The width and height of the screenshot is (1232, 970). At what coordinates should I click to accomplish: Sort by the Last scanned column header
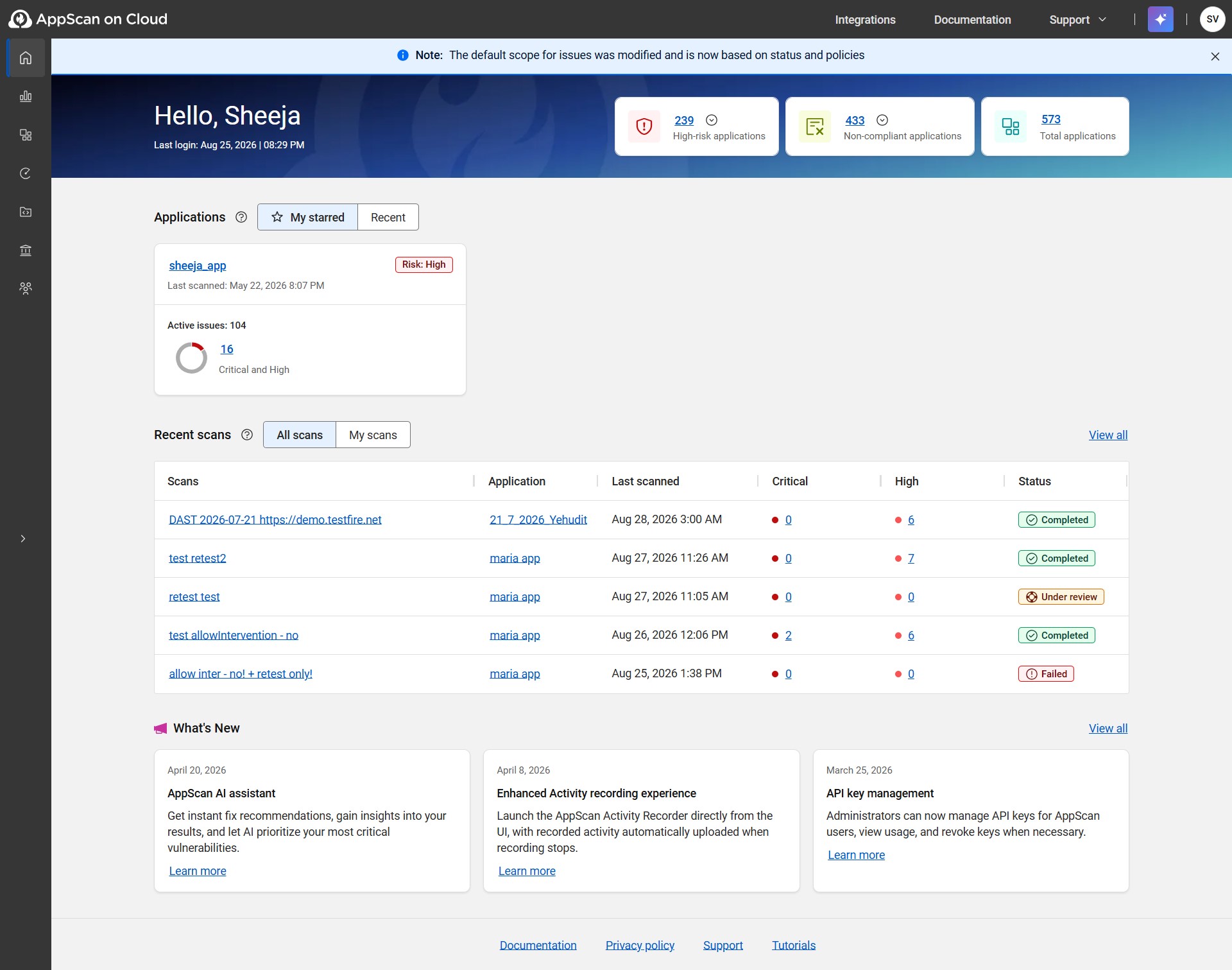(x=645, y=481)
